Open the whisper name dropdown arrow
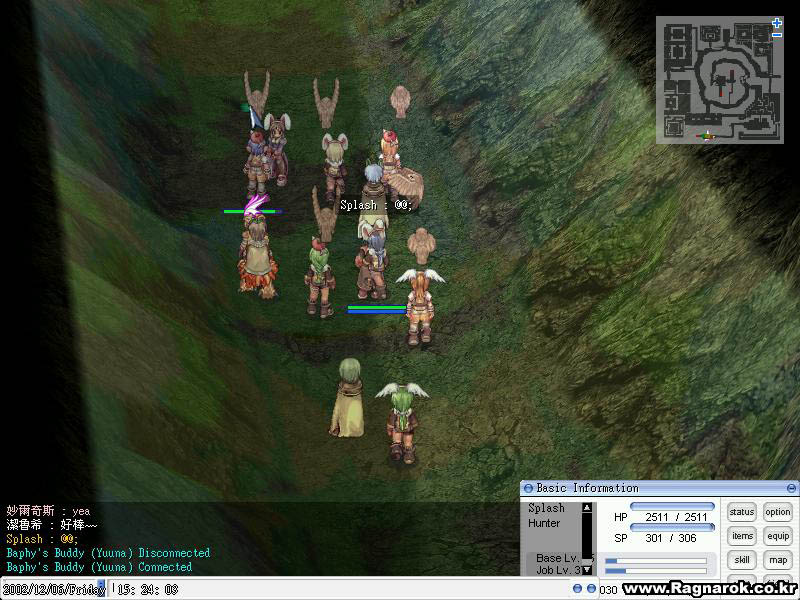Screen dimensions: 800x600 pyautogui.click(x=101, y=588)
